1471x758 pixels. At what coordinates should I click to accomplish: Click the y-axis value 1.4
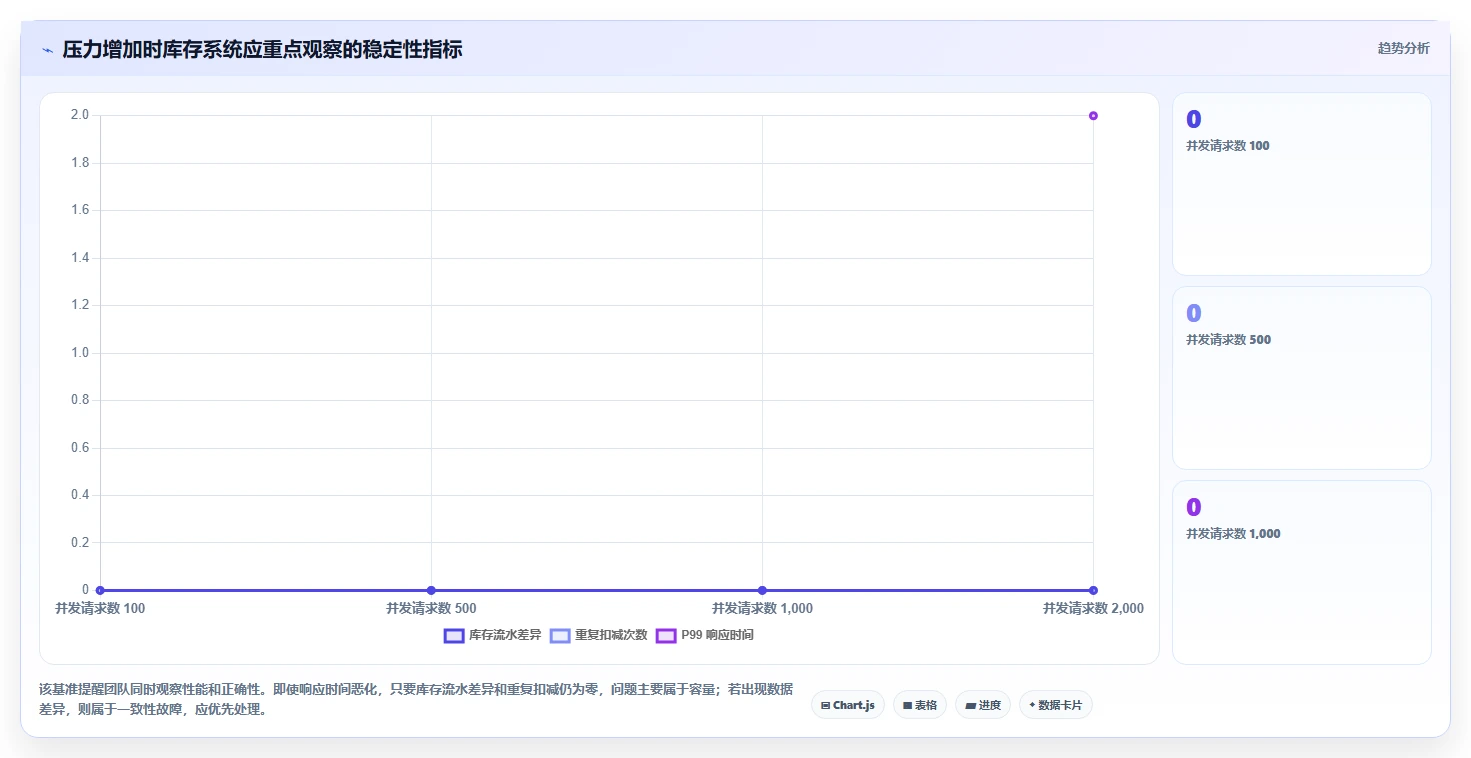click(80, 258)
